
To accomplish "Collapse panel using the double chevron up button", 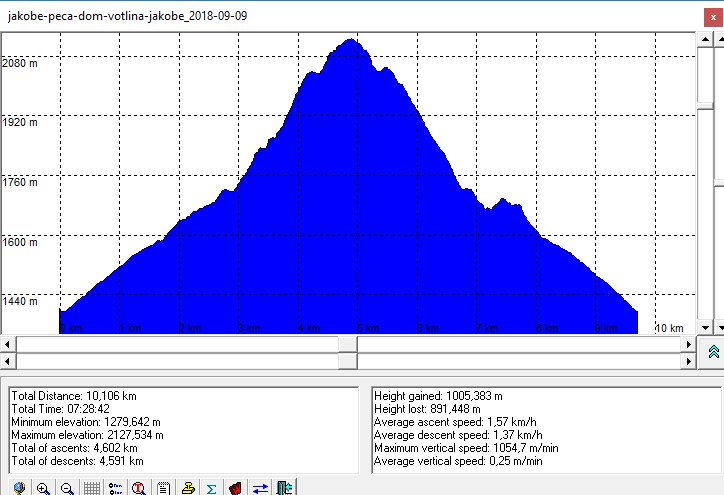I will coord(713,351).
